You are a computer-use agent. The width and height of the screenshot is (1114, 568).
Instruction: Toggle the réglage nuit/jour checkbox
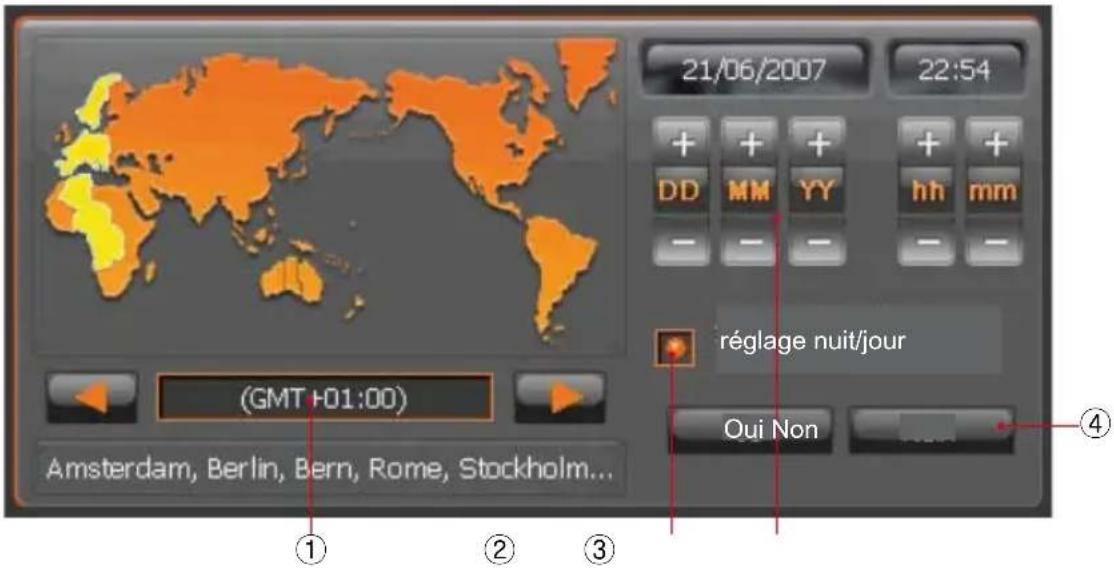[x=675, y=349]
